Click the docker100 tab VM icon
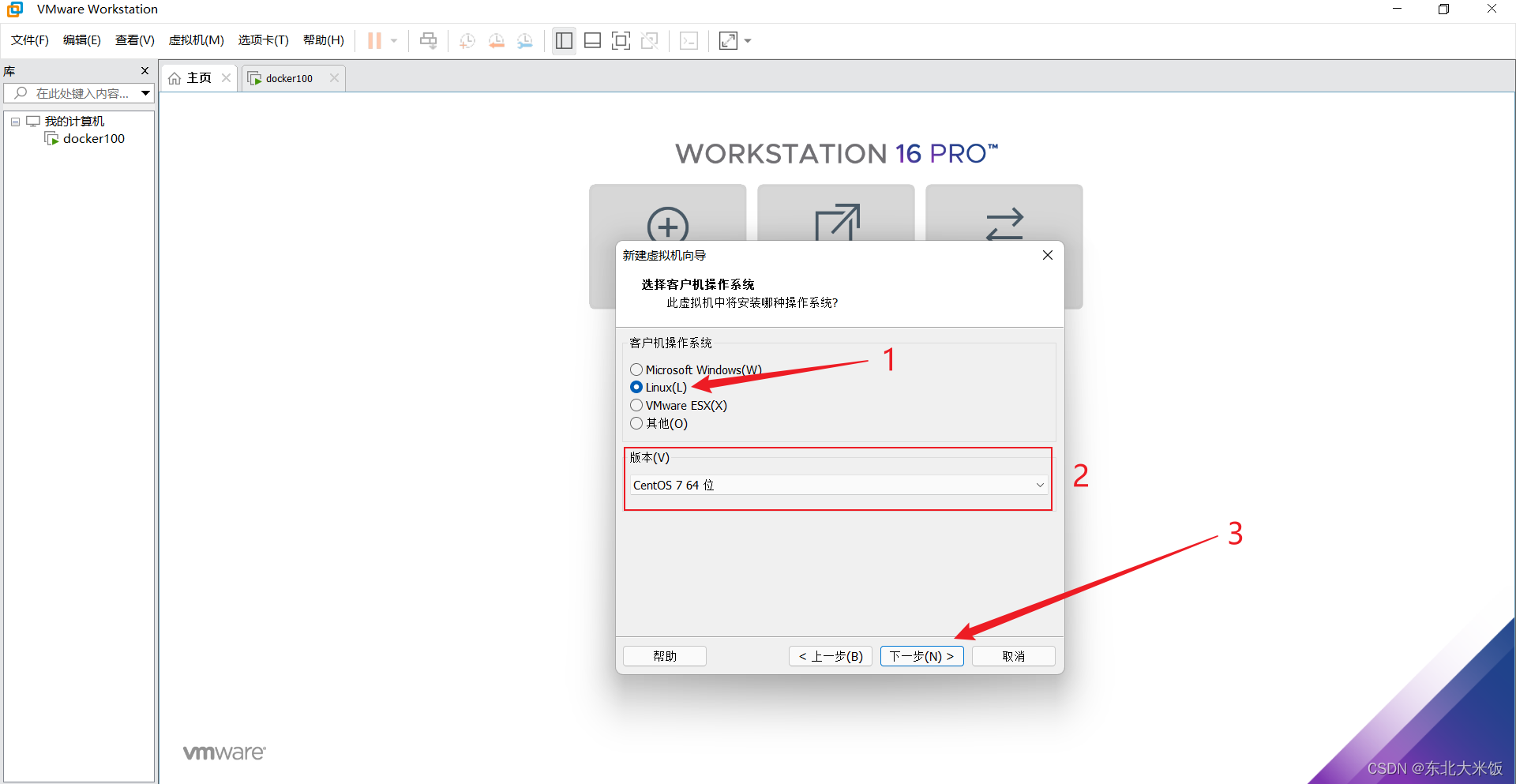 tap(254, 78)
